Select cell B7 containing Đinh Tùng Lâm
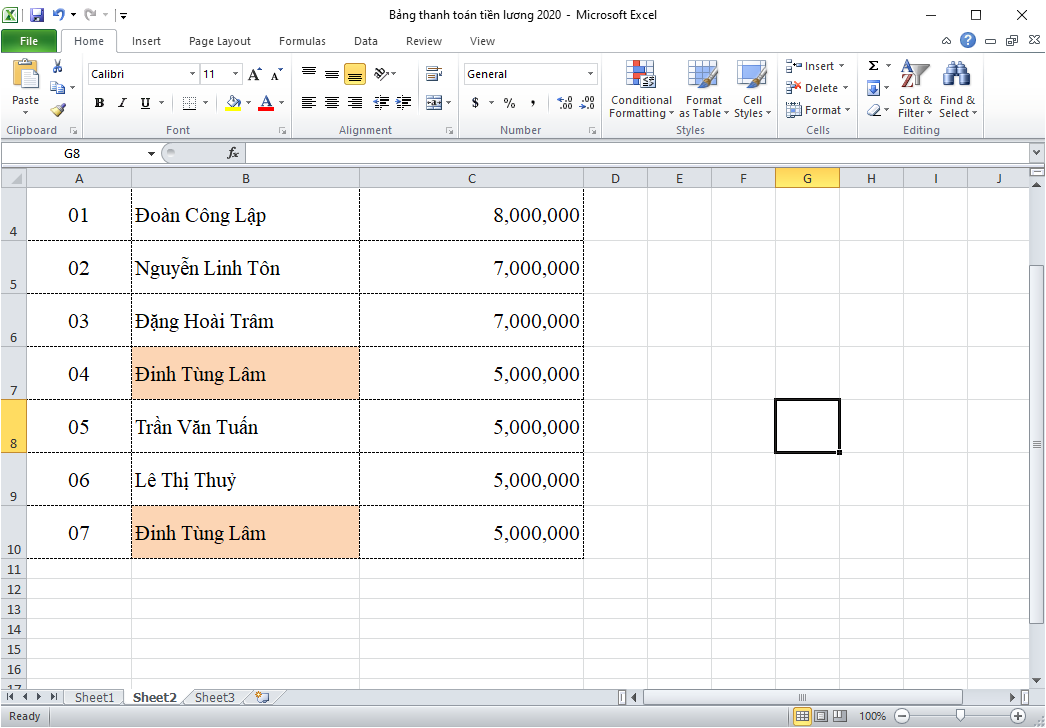1046x728 pixels. coord(245,373)
